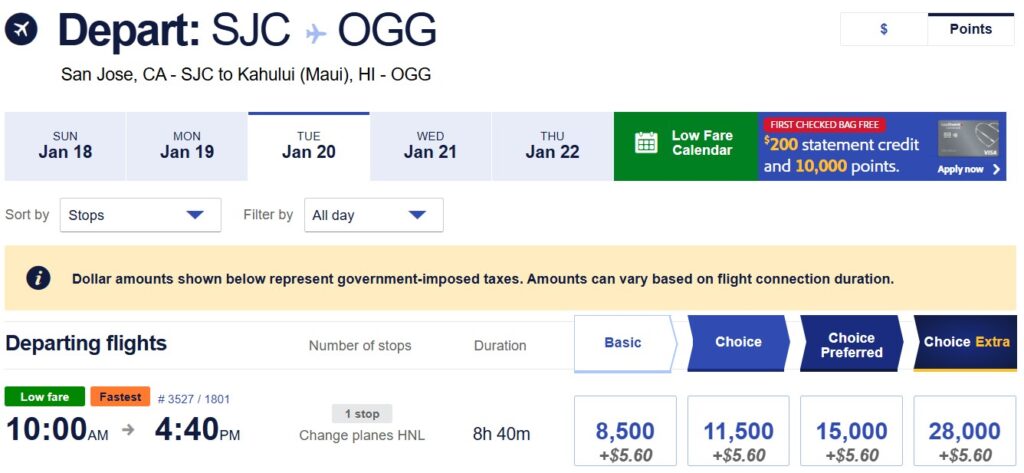Viewport: 1024px width, 473px height.
Task: Select the Sun Jan 18 date tab
Action: coord(65,146)
